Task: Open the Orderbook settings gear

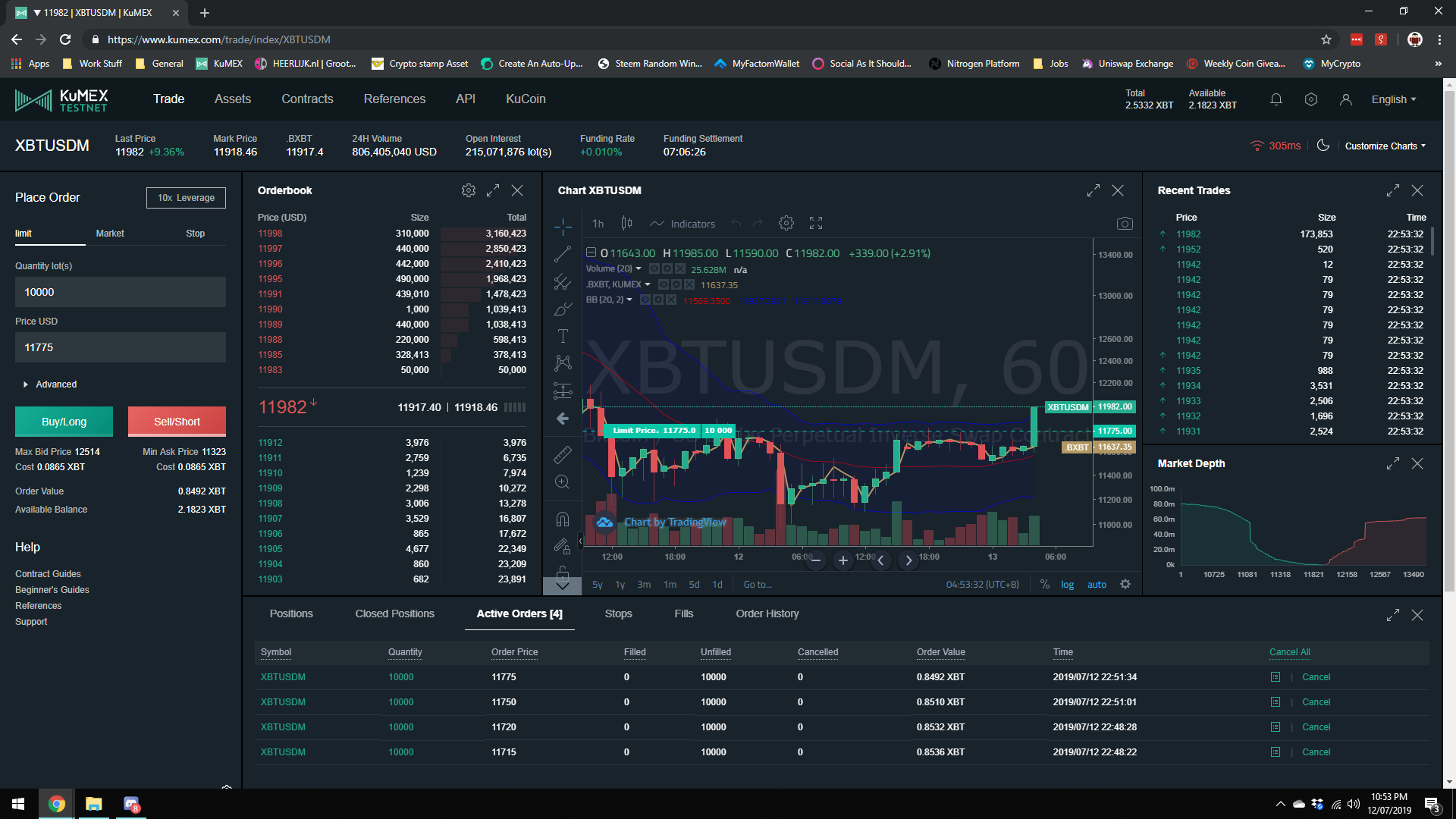Action: [469, 190]
